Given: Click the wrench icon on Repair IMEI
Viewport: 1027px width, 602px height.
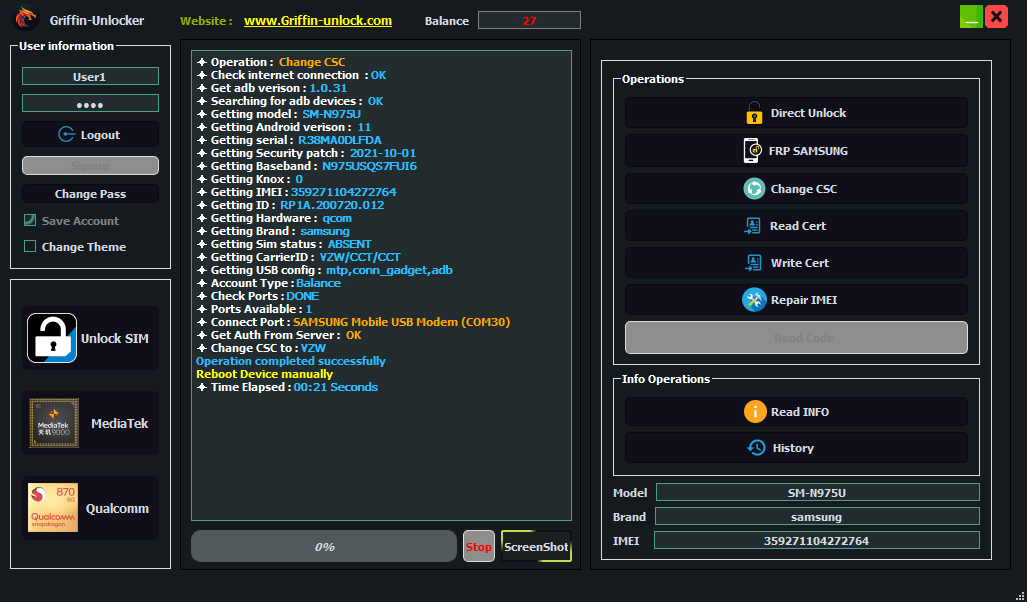Looking at the screenshot, I should click(754, 300).
